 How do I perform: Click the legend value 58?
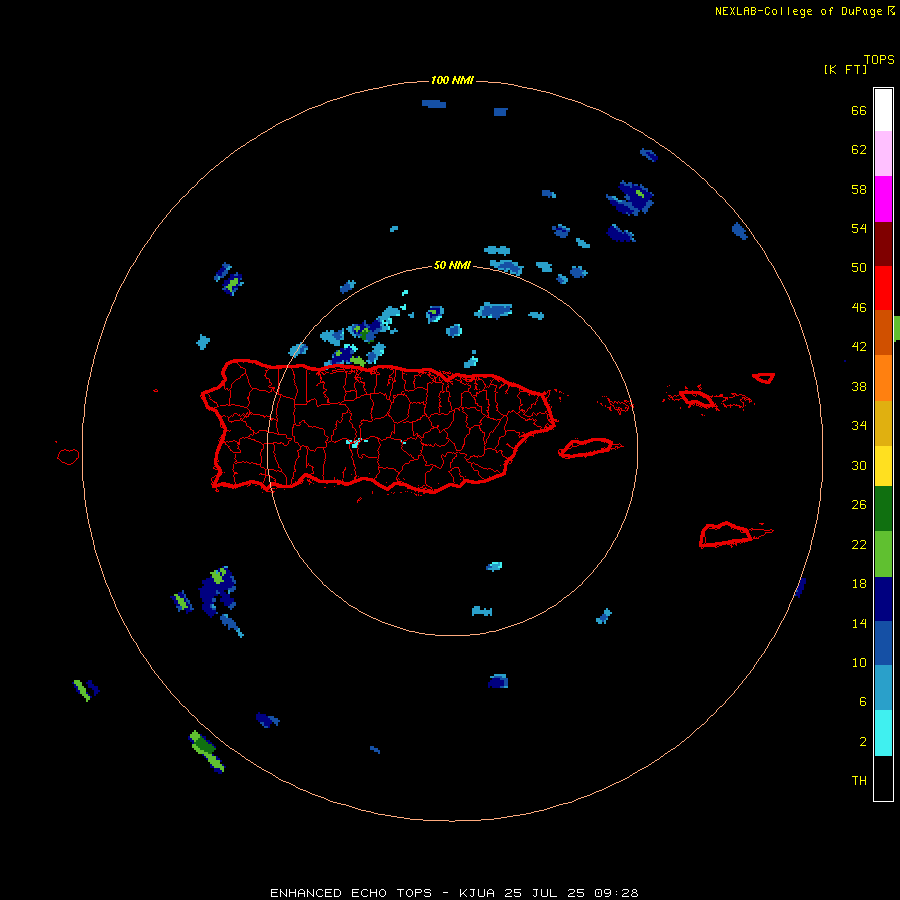click(859, 189)
